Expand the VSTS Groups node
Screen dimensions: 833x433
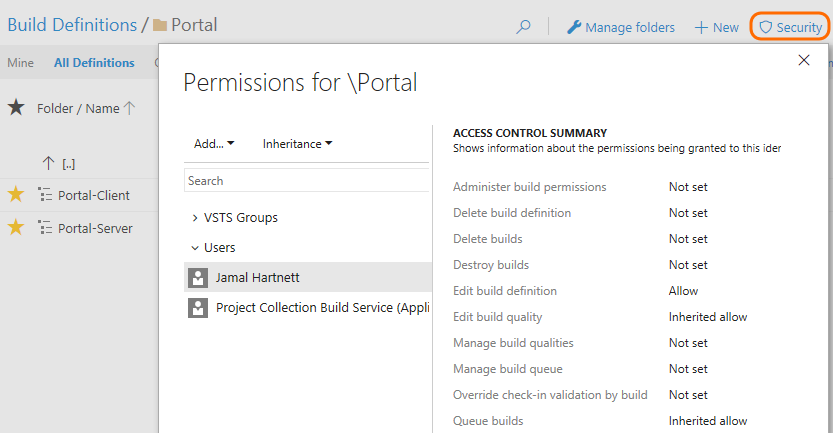click(195, 218)
